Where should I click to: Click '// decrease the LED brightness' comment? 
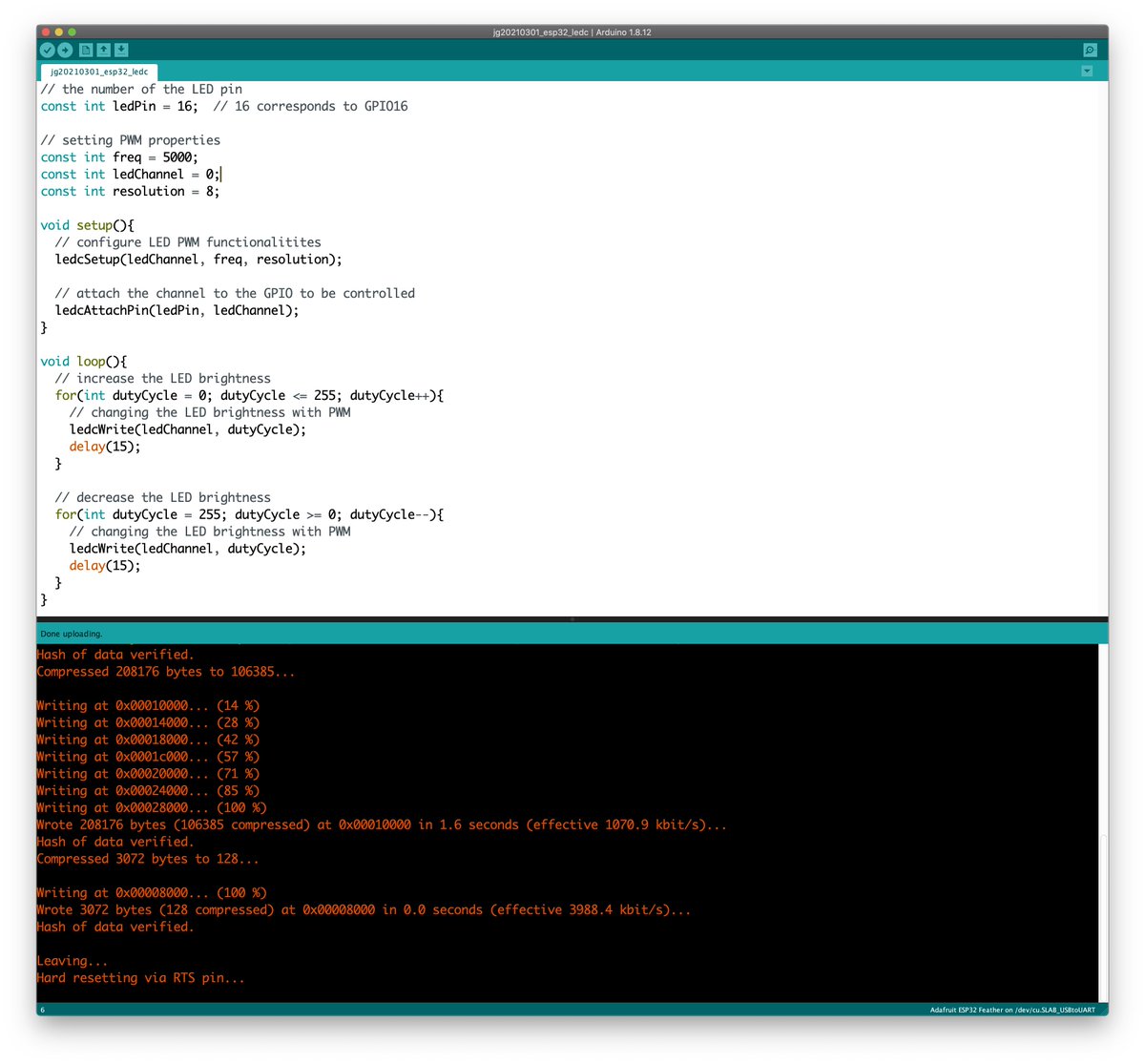163,498
